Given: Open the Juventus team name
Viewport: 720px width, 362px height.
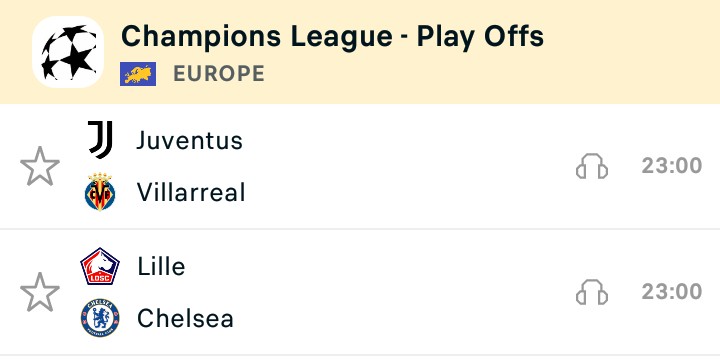Looking at the screenshot, I should 190,141.
